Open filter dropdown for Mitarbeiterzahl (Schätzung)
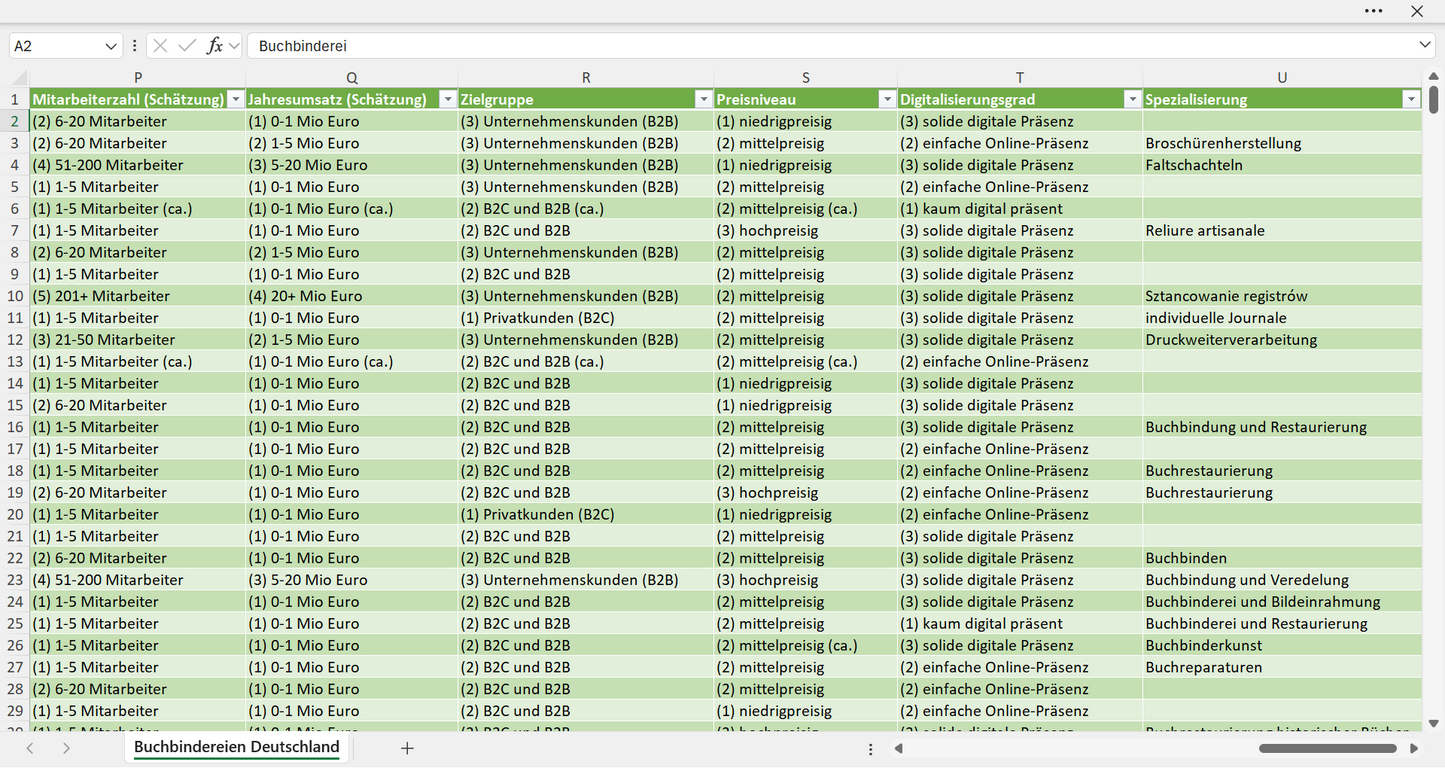Viewport: 1445px width, 768px height. tap(236, 99)
